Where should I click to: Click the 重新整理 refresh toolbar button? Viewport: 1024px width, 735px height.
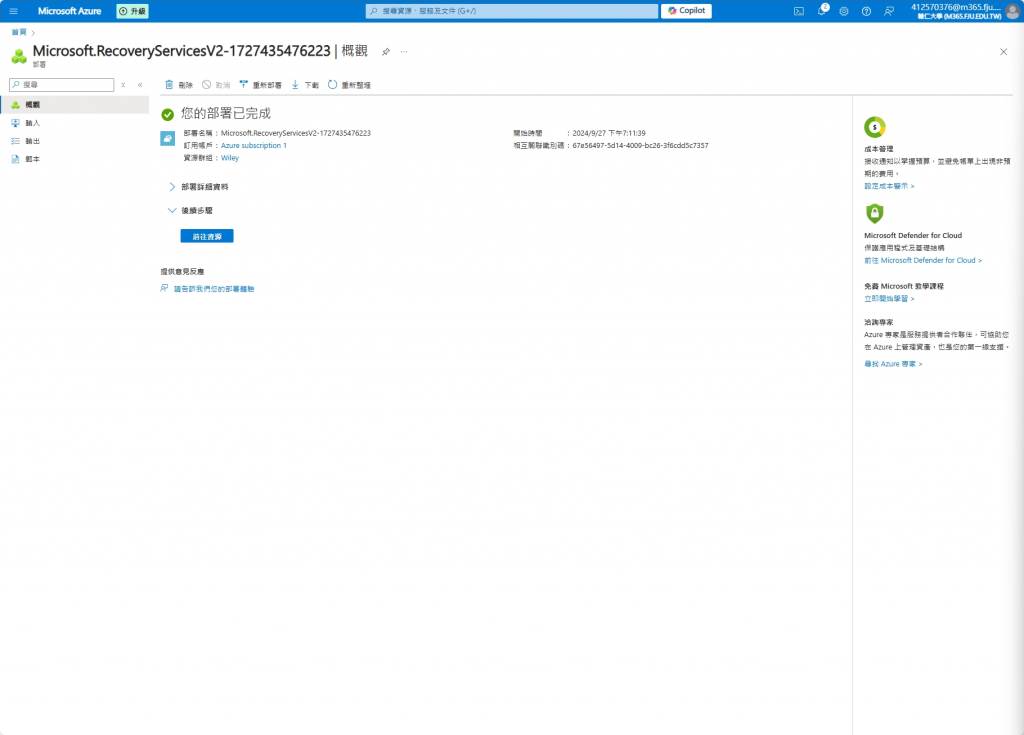click(x=349, y=85)
